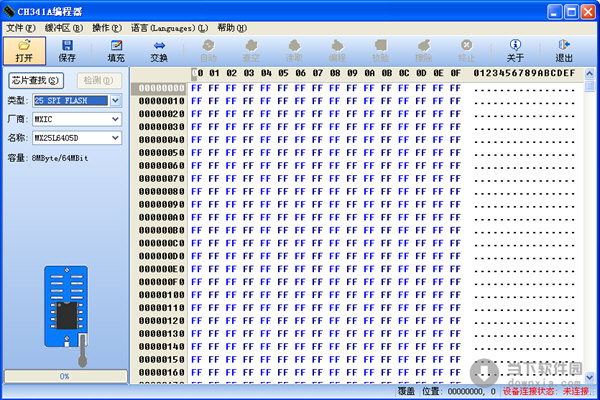Open the 操作(P) menu
600x400 pixels.
107,28
